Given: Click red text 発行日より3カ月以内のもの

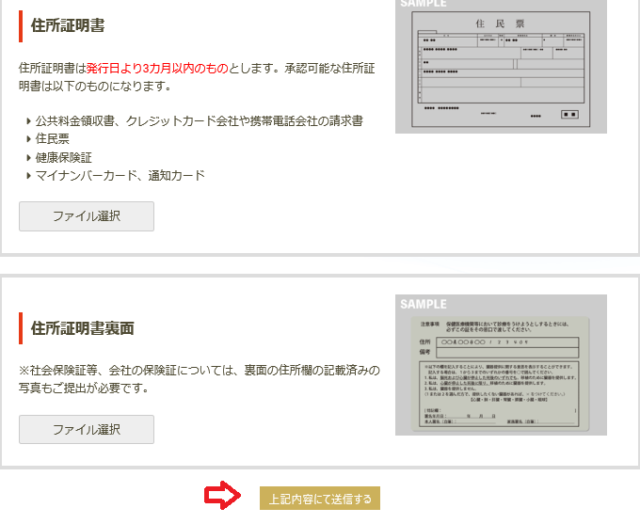Looking at the screenshot, I should [157, 68].
